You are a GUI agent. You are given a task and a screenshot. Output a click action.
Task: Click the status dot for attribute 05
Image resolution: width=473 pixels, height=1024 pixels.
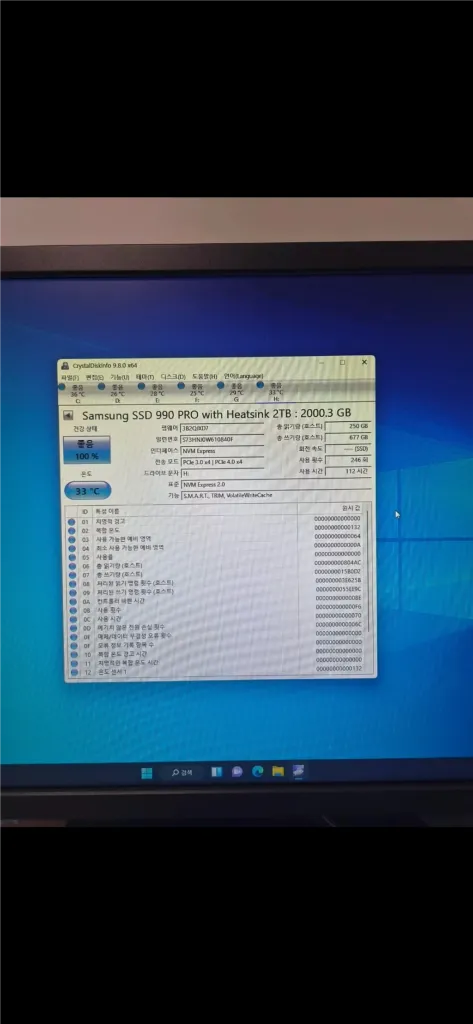tap(72, 557)
